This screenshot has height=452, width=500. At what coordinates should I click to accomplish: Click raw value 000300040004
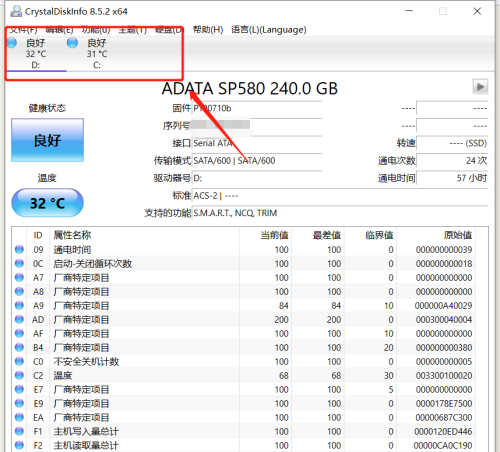444,320
